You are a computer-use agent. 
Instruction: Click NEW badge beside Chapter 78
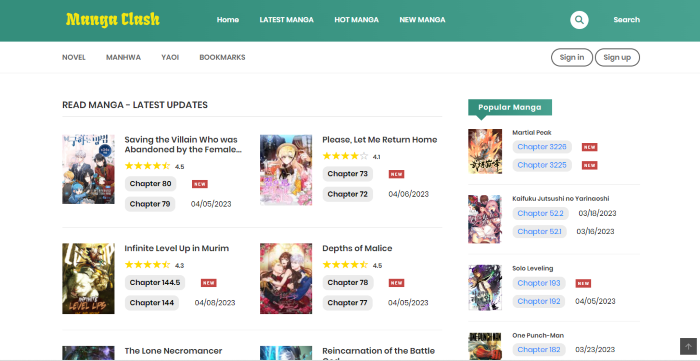pos(396,283)
